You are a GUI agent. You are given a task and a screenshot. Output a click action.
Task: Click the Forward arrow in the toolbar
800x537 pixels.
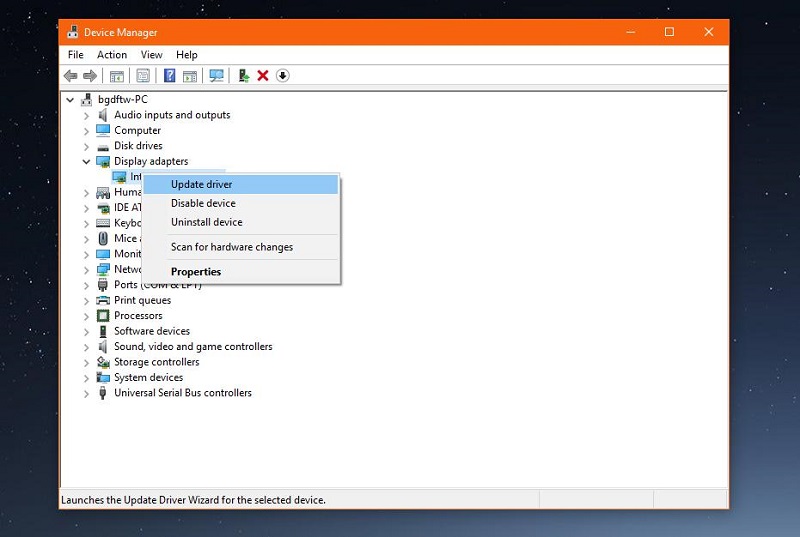tap(90, 76)
